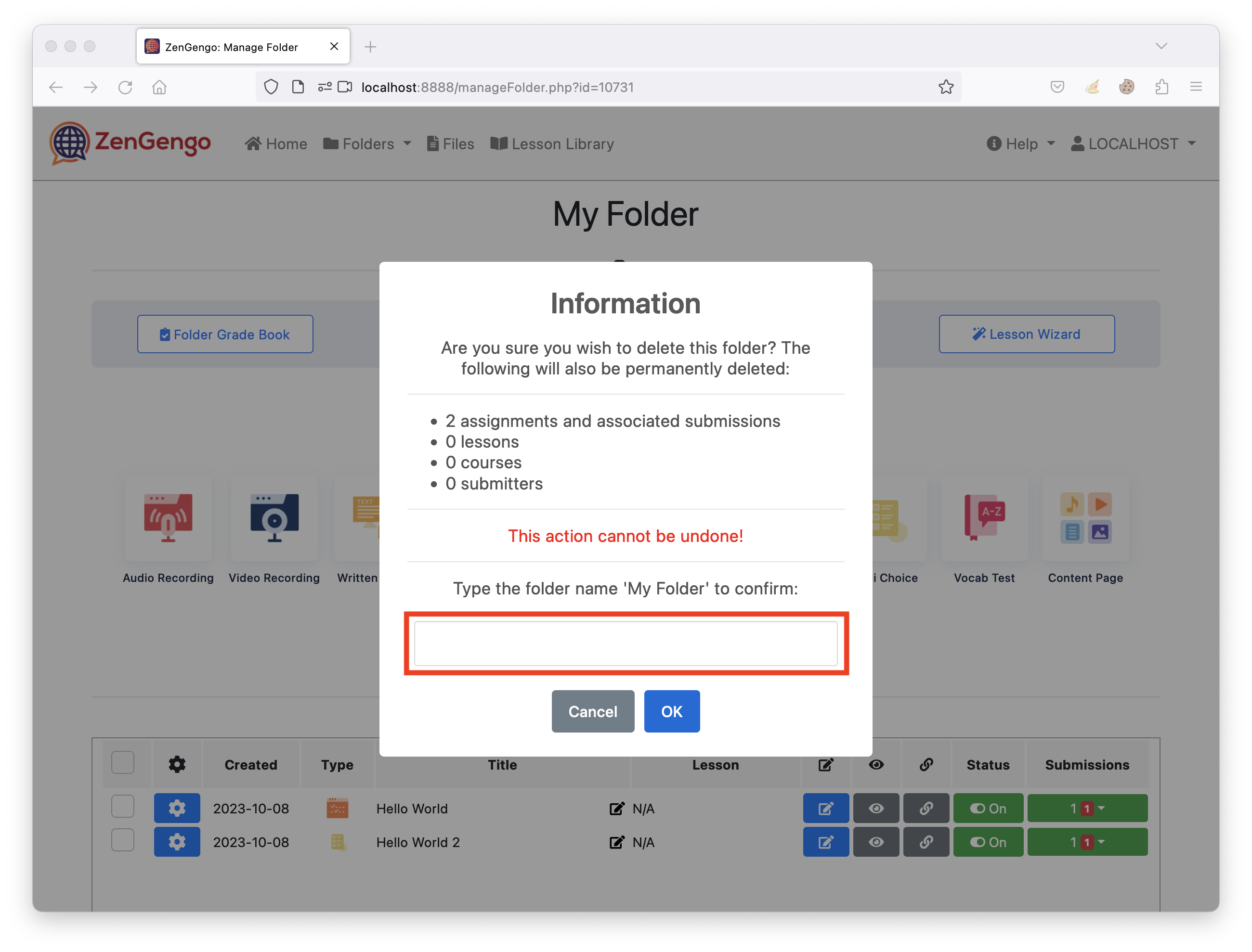The width and height of the screenshot is (1252, 952).
Task: Focus the folder name confirmation input
Action: pyautogui.click(x=626, y=643)
